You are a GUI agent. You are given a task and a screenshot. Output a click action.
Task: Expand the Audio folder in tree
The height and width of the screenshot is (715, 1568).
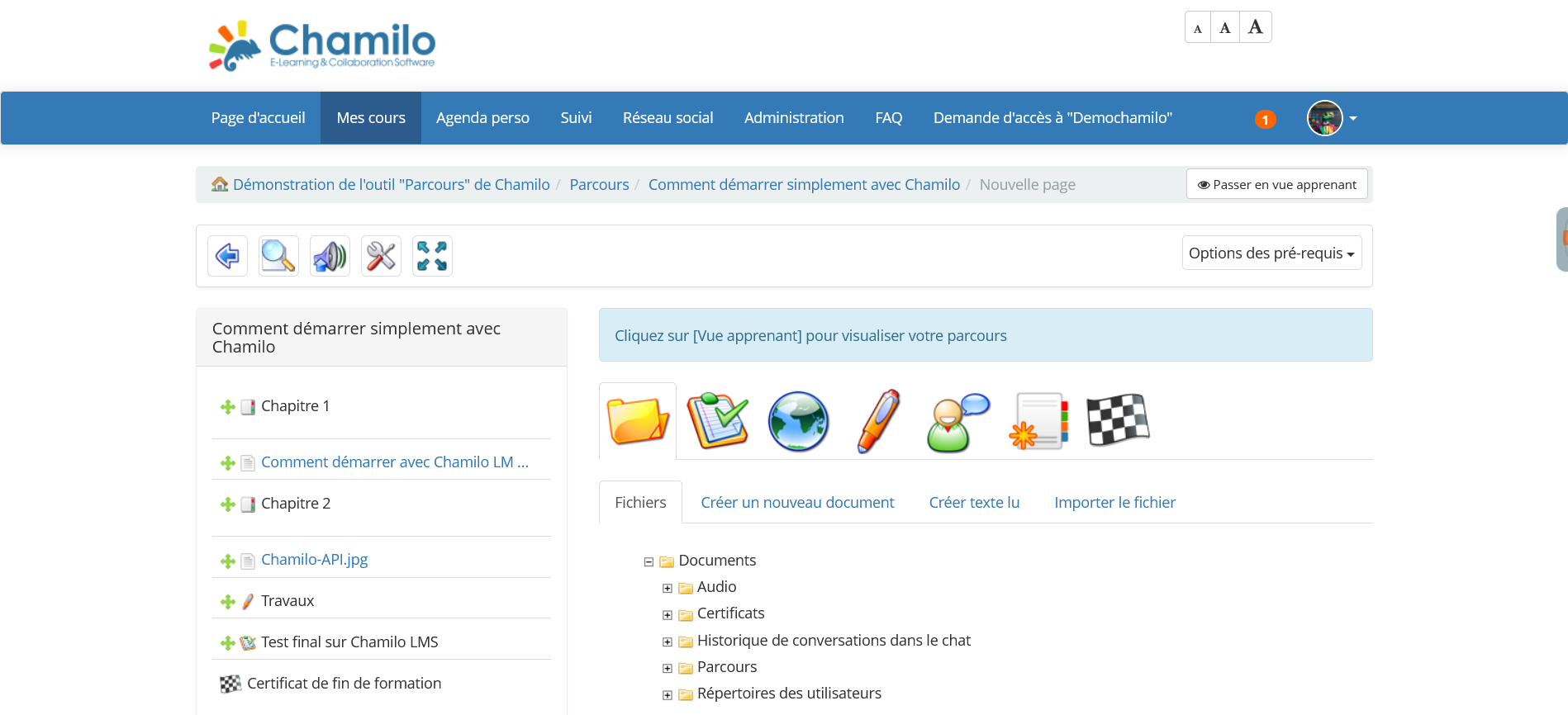(668, 588)
